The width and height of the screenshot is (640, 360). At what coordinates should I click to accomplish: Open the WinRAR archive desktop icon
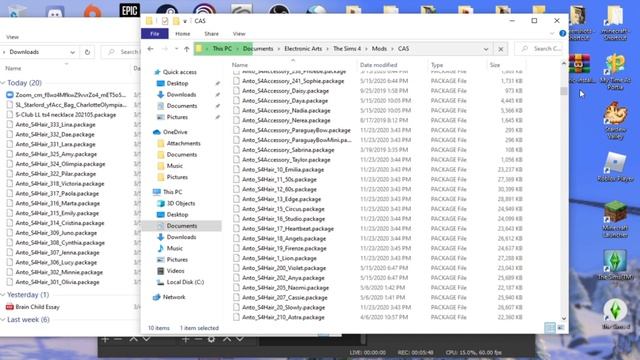point(579,69)
